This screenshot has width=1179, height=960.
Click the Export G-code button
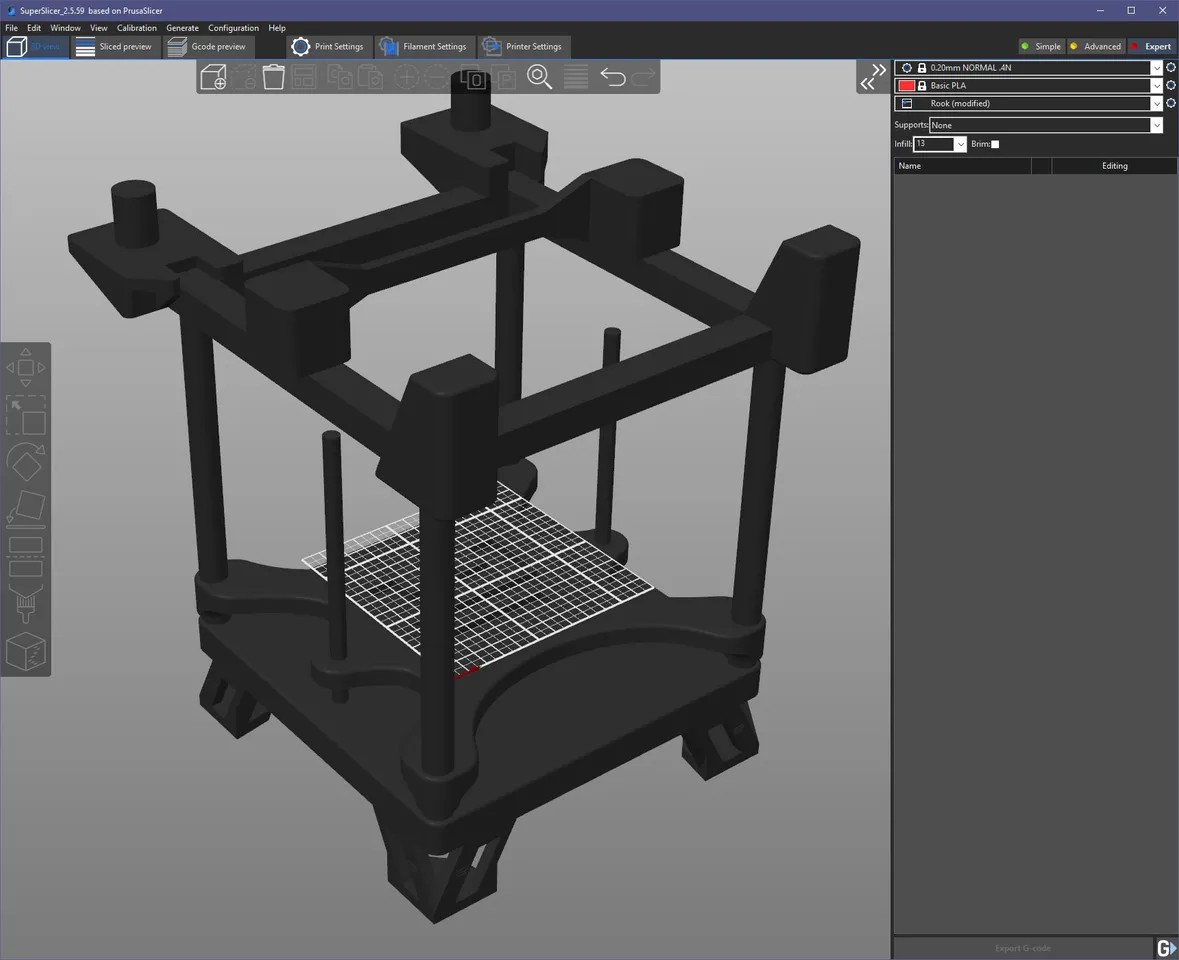click(1023, 948)
